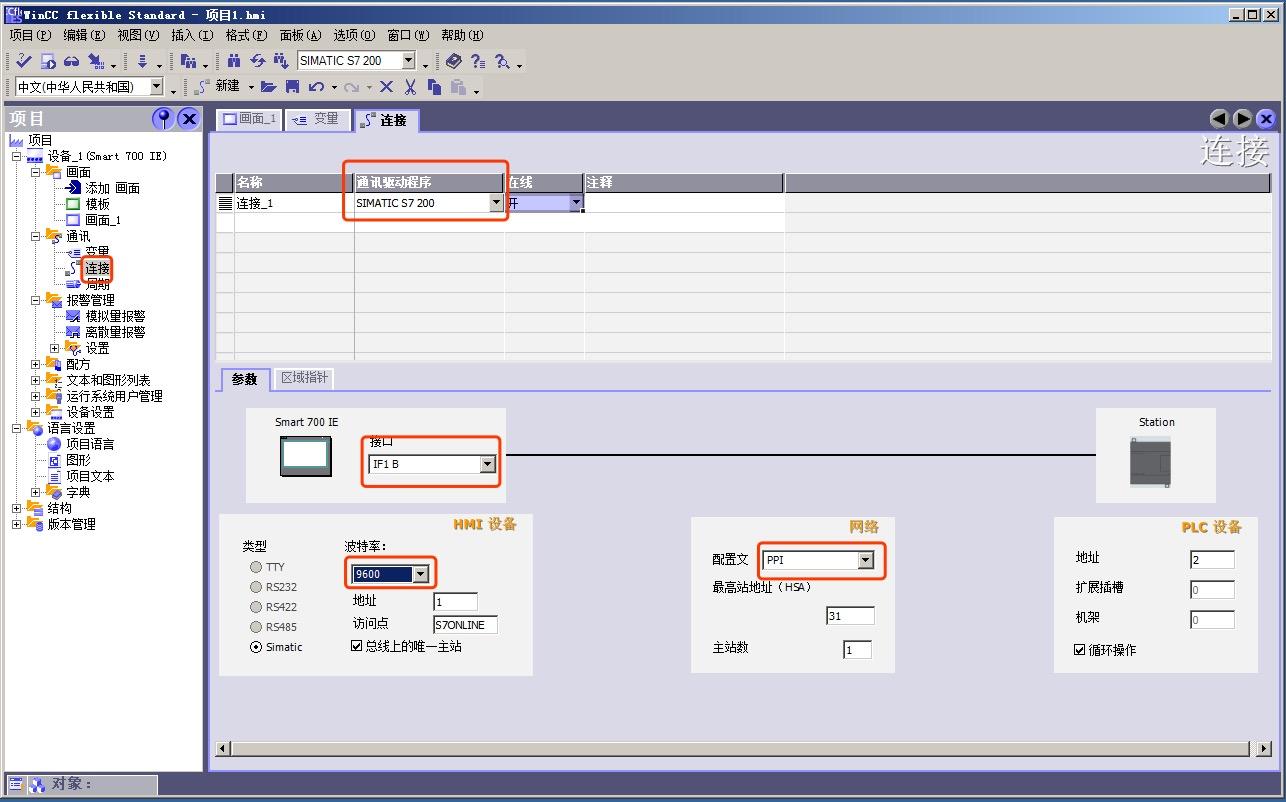Open the 通讯驱动程序 SIMATIC S7 200 dropdown
The width and height of the screenshot is (1286, 802).
495,203
